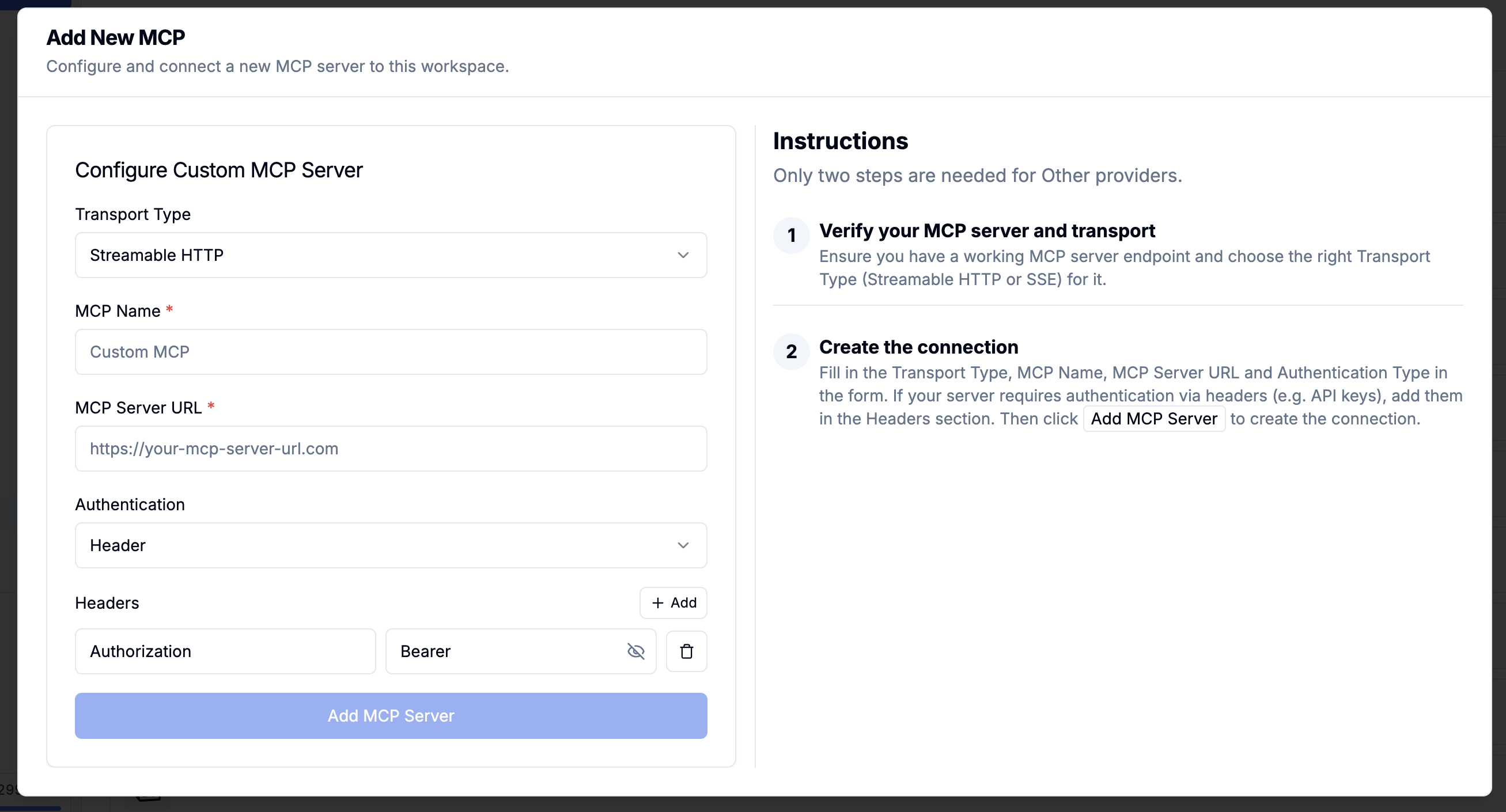
Task: Focus the MCP Server URL input field
Action: pos(391,449)
